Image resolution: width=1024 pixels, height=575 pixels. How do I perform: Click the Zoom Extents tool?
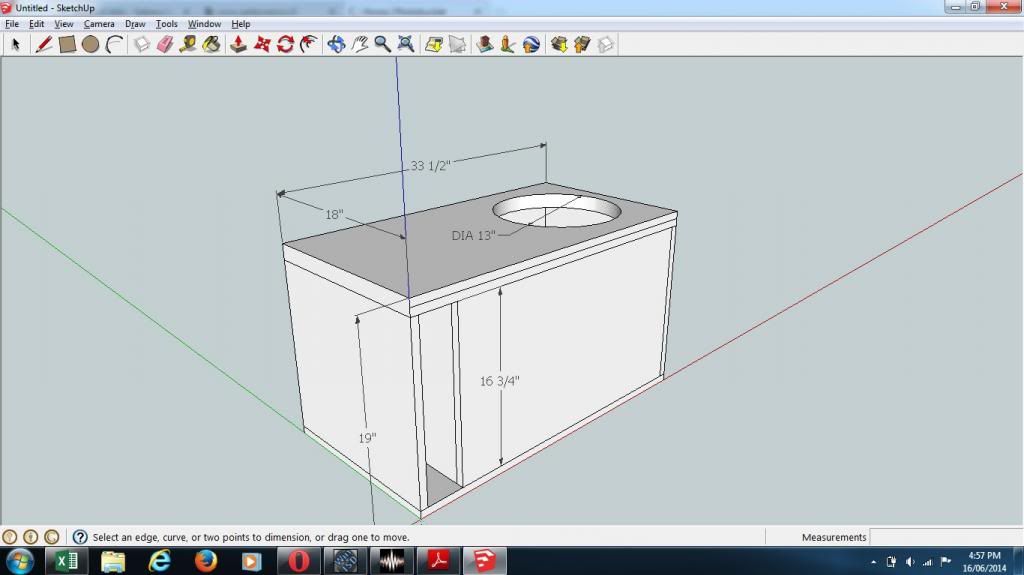(406, 44)
